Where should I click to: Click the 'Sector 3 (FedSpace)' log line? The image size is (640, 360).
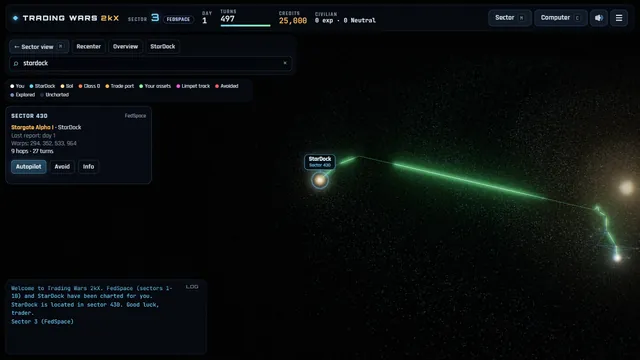(x=42, y=322)
